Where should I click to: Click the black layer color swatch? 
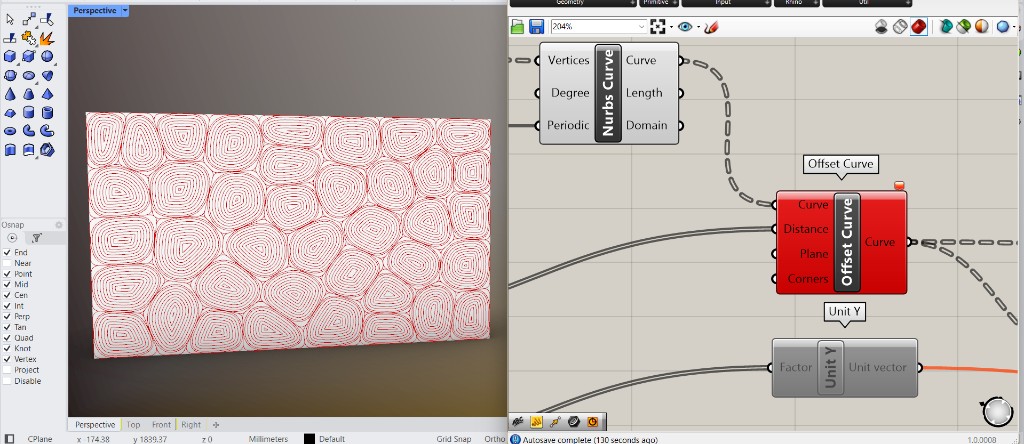click(x=309, y=439)
